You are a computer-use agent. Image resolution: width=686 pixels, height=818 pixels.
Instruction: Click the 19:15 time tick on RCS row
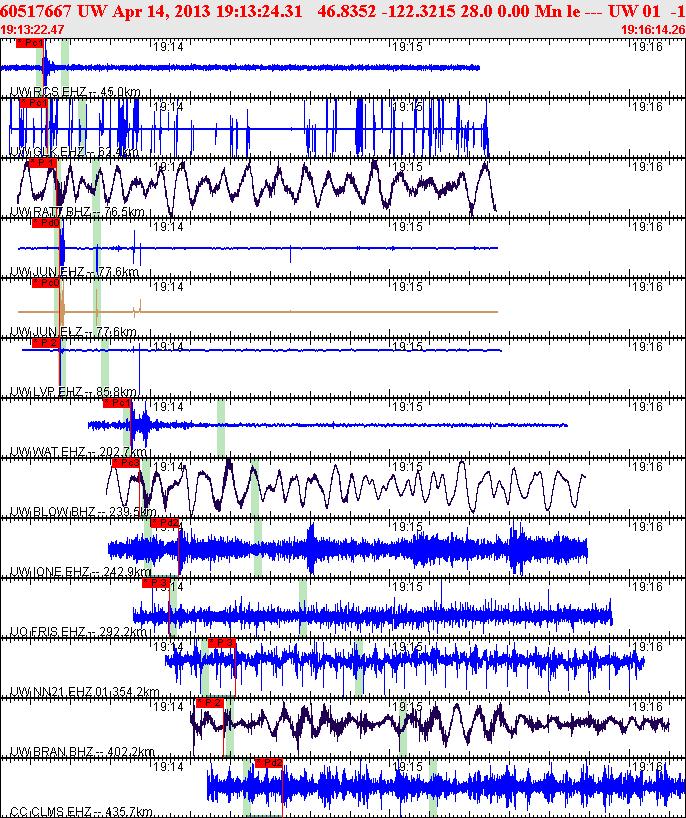tap(407, 47)
